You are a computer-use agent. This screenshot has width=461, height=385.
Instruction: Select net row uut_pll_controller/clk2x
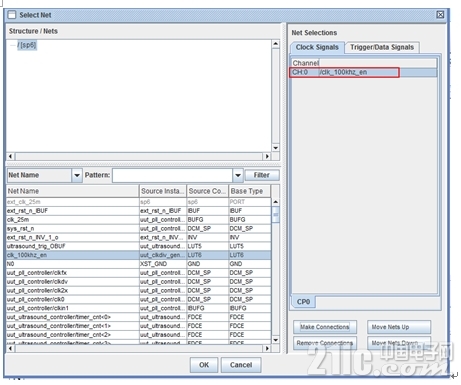tap(138, 291)
